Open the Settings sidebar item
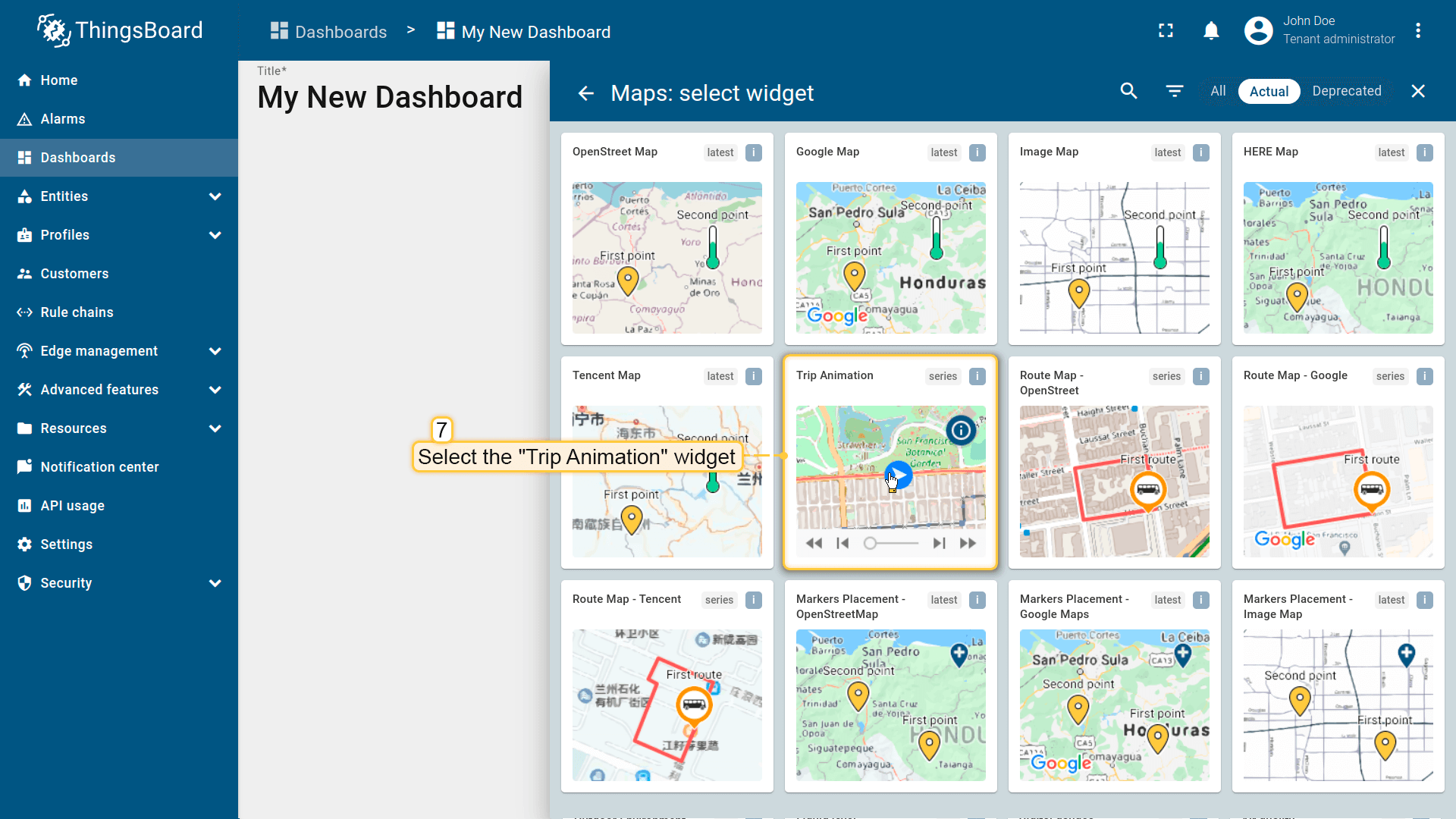 (x=119, y=544)
